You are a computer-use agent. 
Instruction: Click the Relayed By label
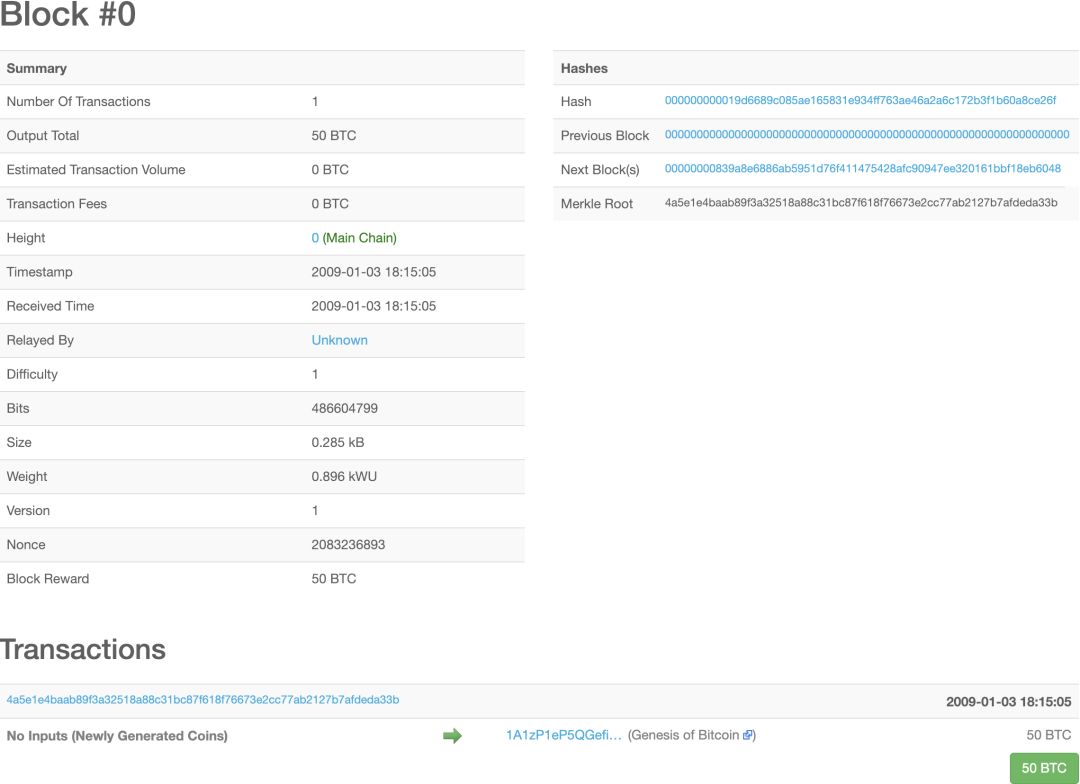(40, 340)
